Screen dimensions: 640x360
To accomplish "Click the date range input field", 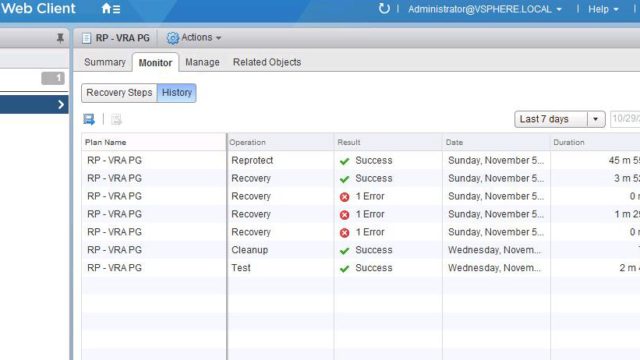I will (x=625, y=119).
